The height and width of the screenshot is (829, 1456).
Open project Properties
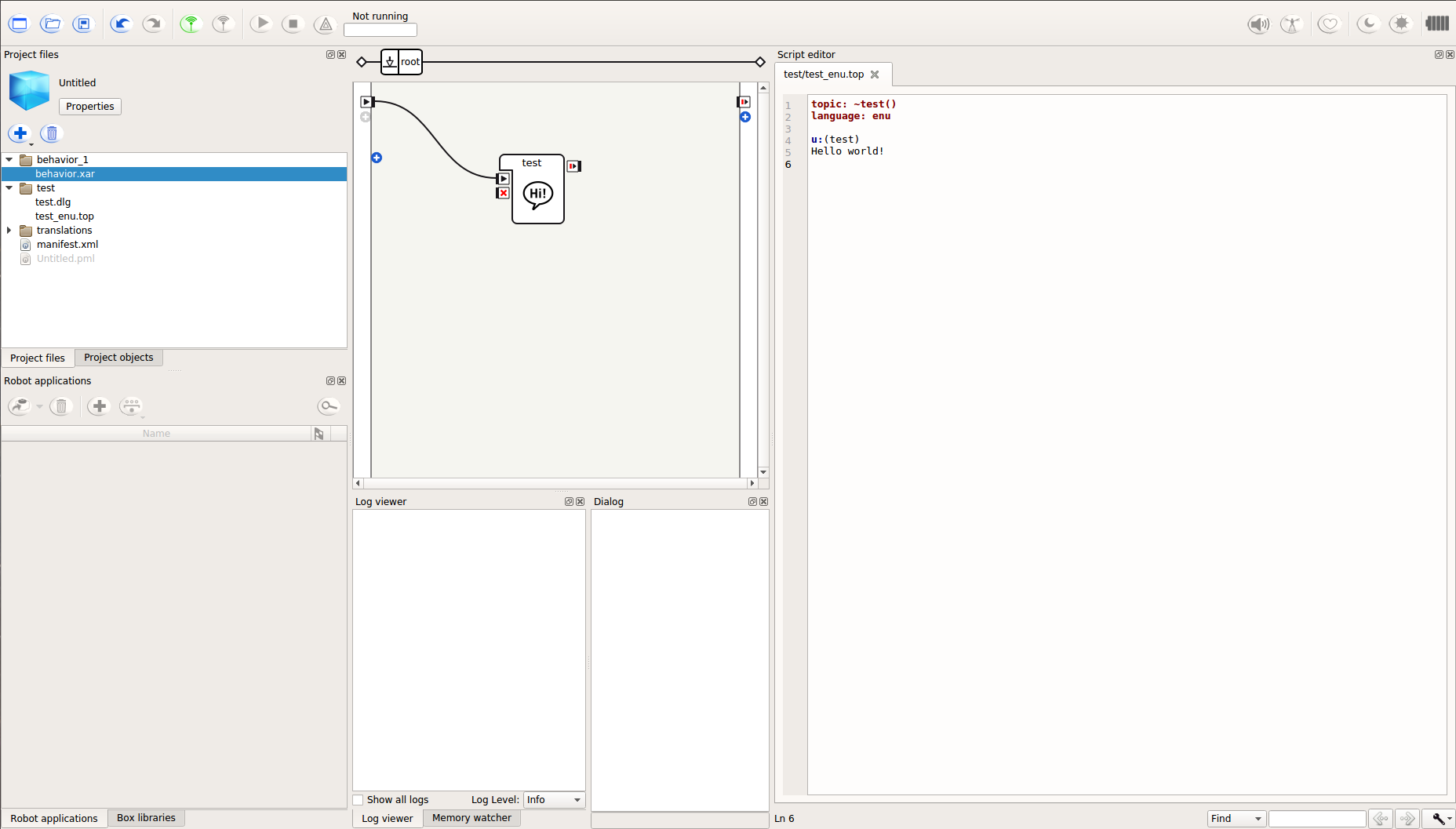[x=90, y=107]
